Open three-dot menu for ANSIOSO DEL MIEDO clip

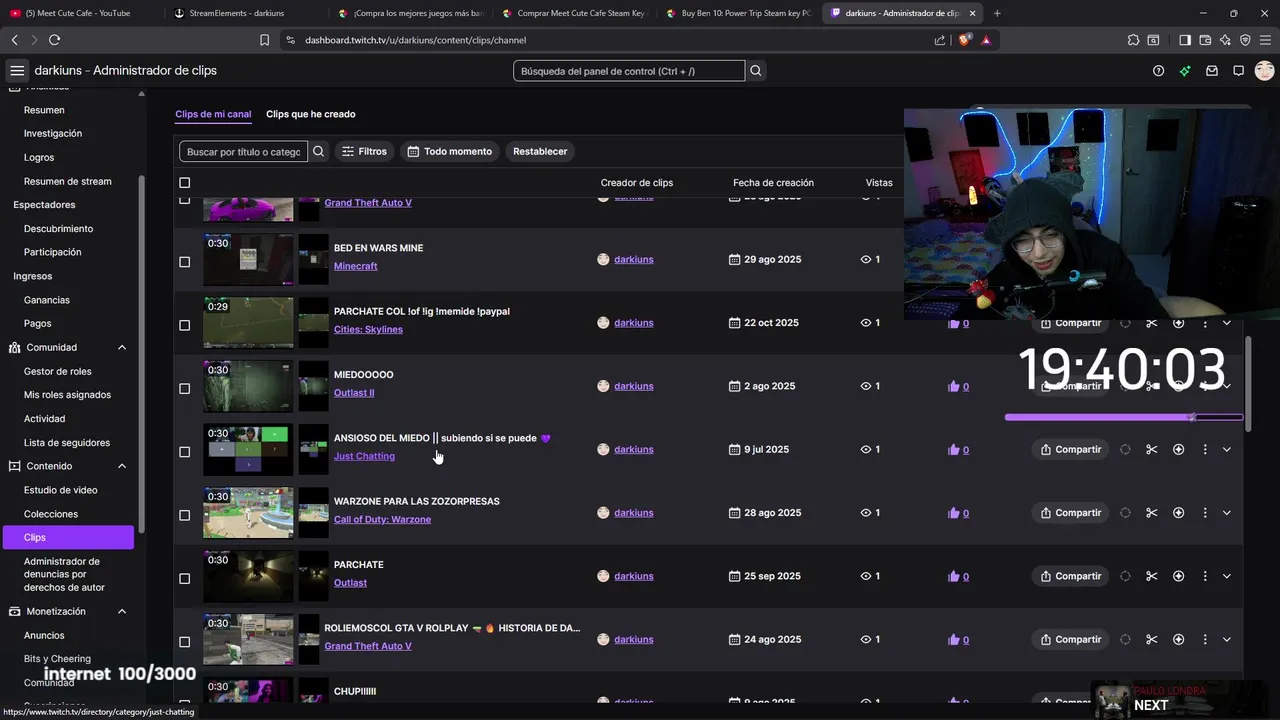(1205, 450)
